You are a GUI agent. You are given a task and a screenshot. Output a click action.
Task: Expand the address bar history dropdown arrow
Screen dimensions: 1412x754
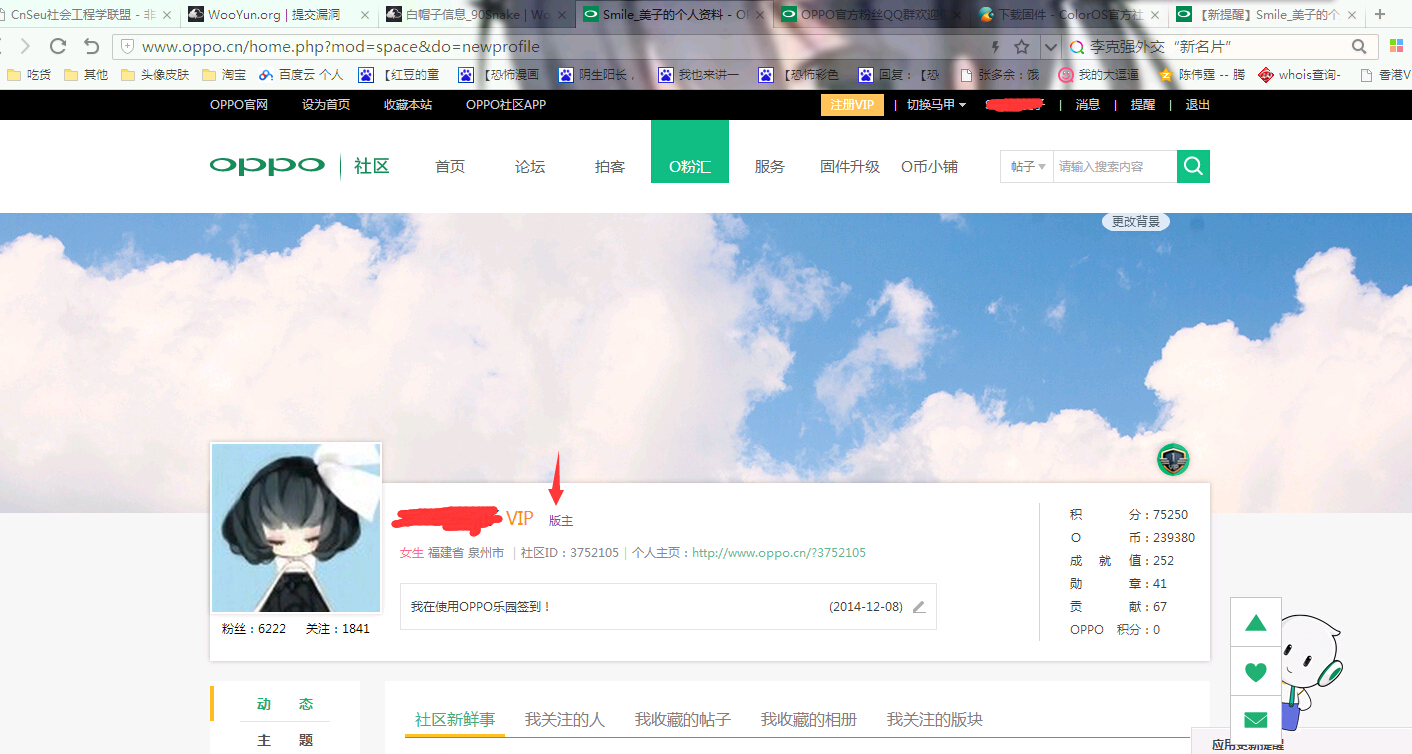point(1050,47)
